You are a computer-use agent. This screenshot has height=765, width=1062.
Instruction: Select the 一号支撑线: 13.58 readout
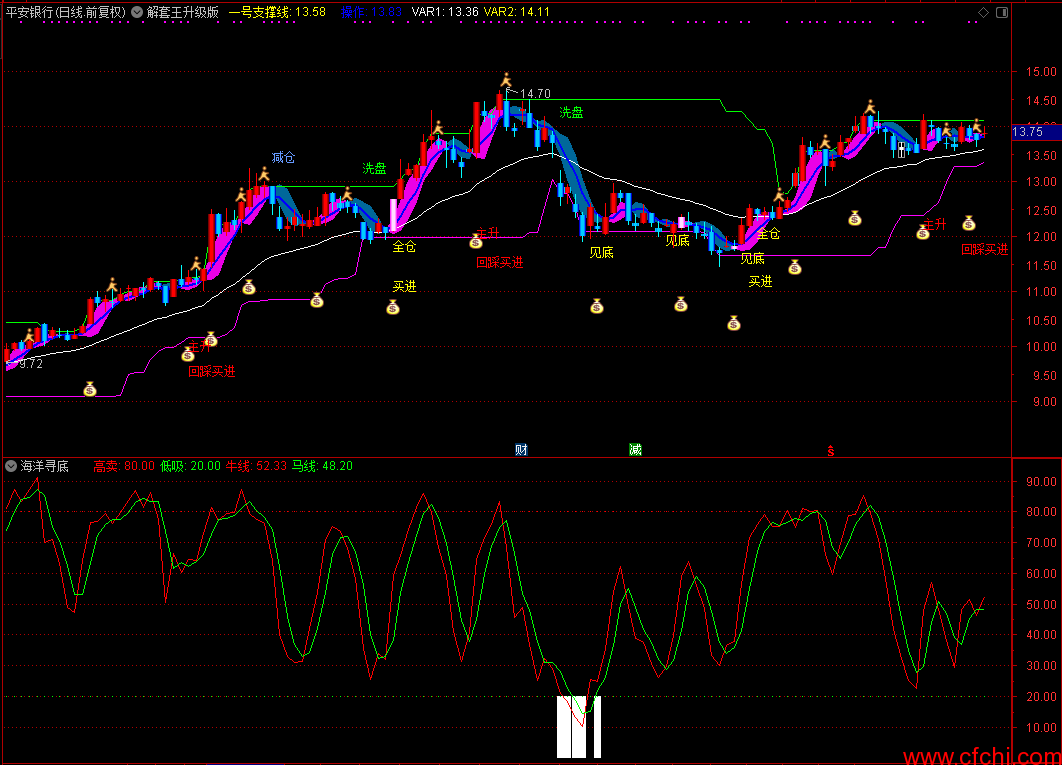coord(277,12)
